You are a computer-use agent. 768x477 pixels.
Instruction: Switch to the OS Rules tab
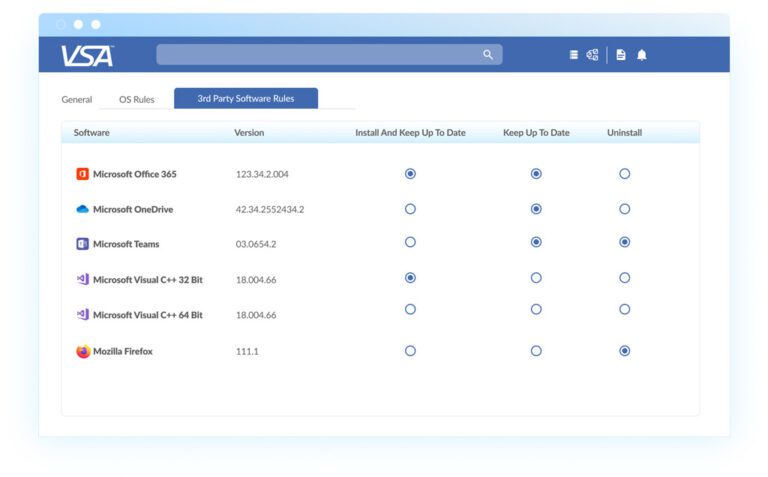click(137, 100)
